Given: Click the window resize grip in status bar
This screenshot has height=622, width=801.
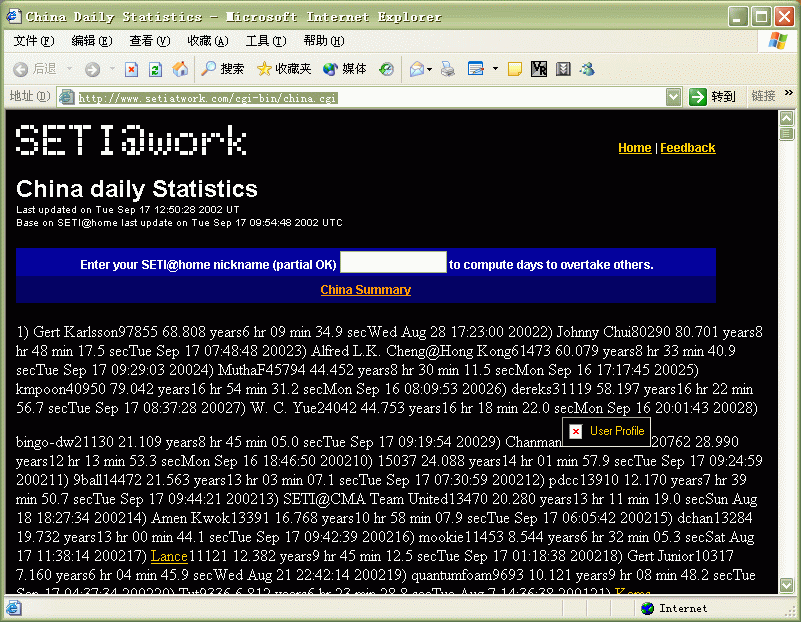Looking at the screenshot, I should (790, 610).
